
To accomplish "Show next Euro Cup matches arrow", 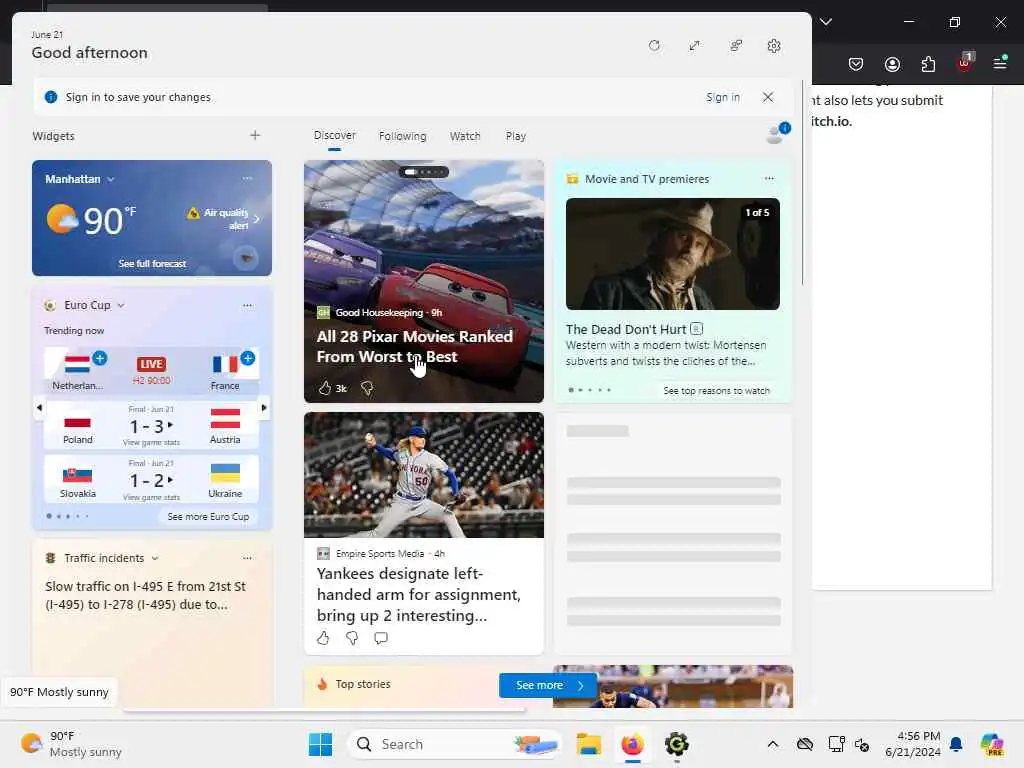I will point(264,408).
